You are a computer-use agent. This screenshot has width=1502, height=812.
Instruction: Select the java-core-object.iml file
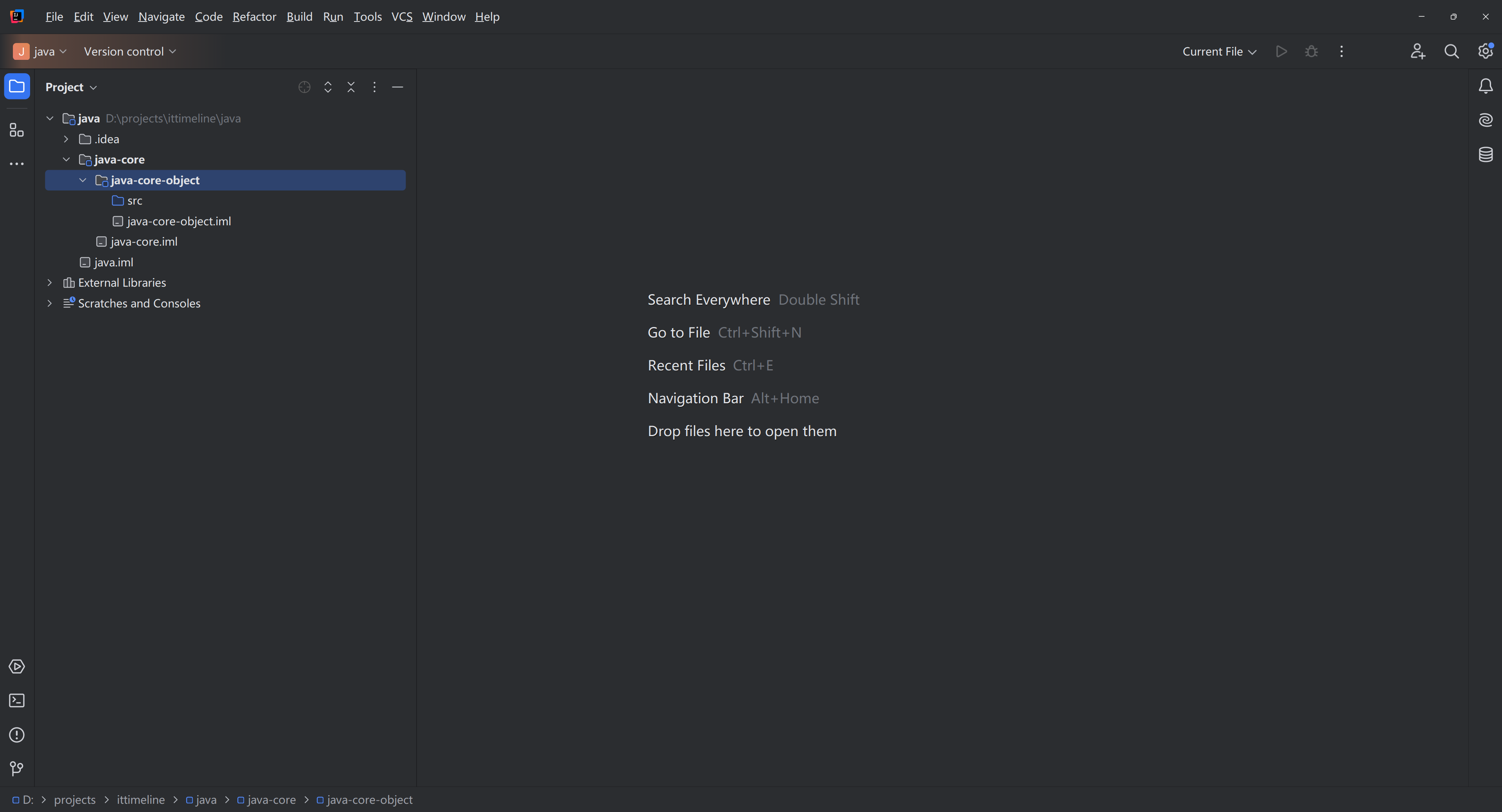click(178, 221)
